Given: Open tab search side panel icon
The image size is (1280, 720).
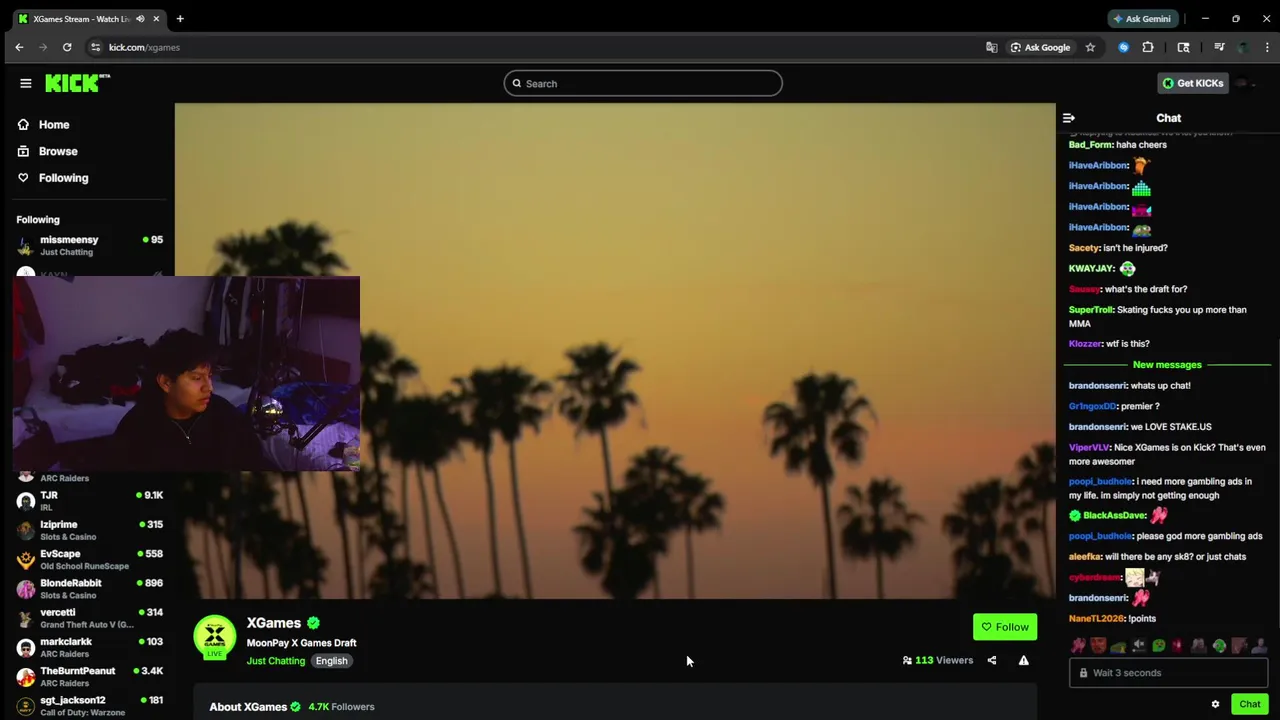Looking at the screenshot, I should (1183, 47).
